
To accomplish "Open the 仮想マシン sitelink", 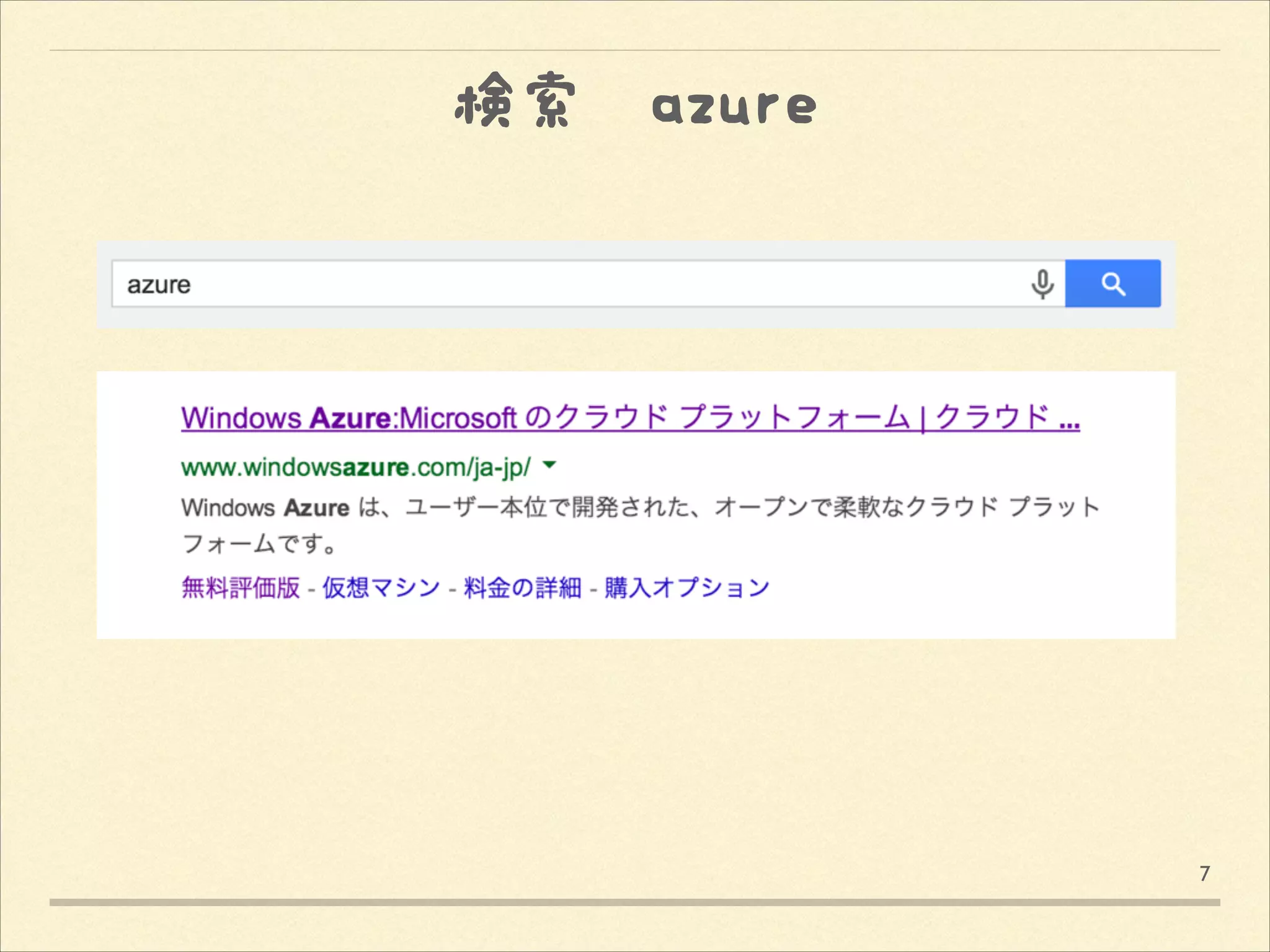I will [x=381, y=588].
